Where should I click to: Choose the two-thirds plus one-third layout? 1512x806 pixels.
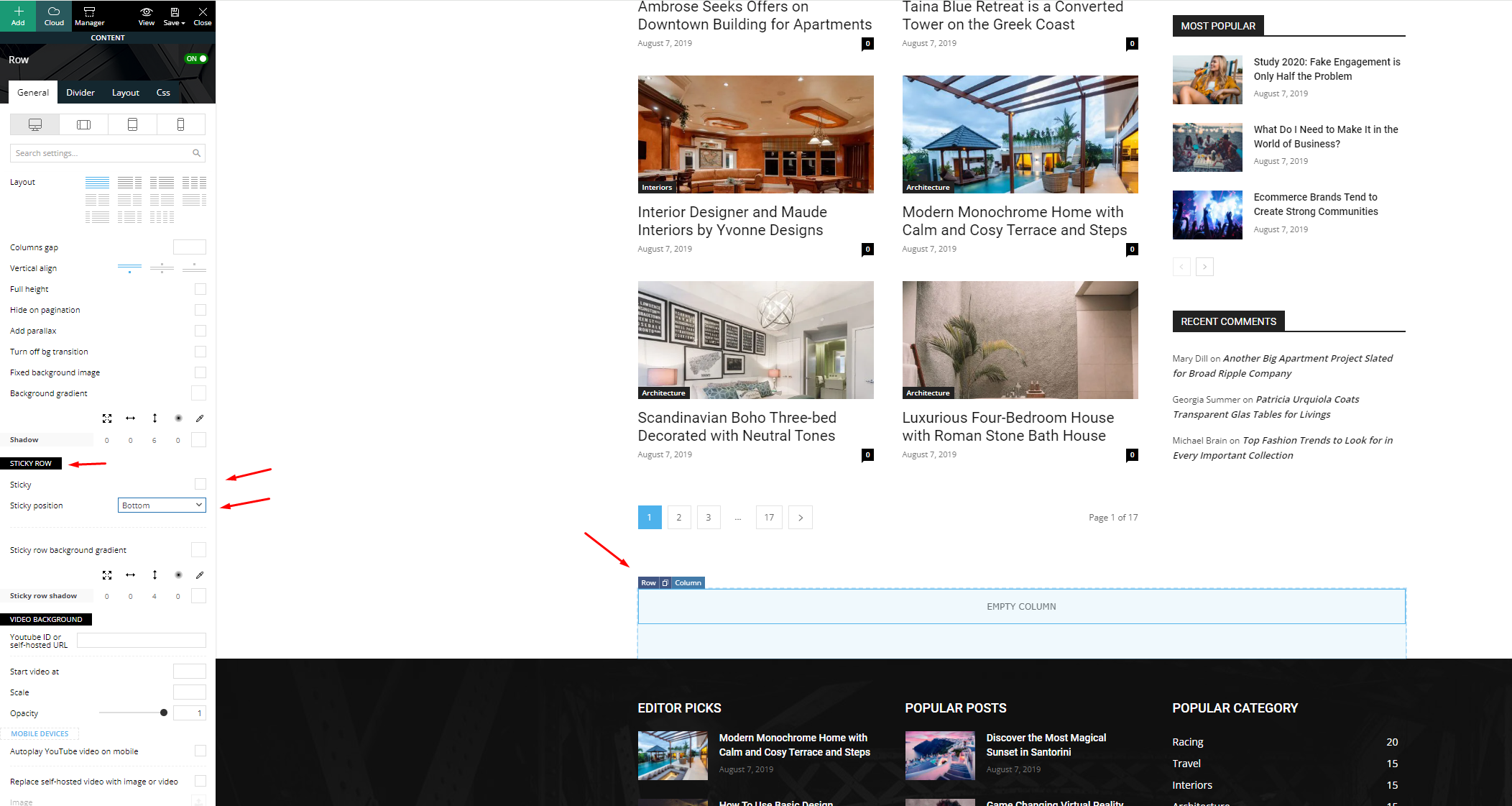tap(129, 182)
